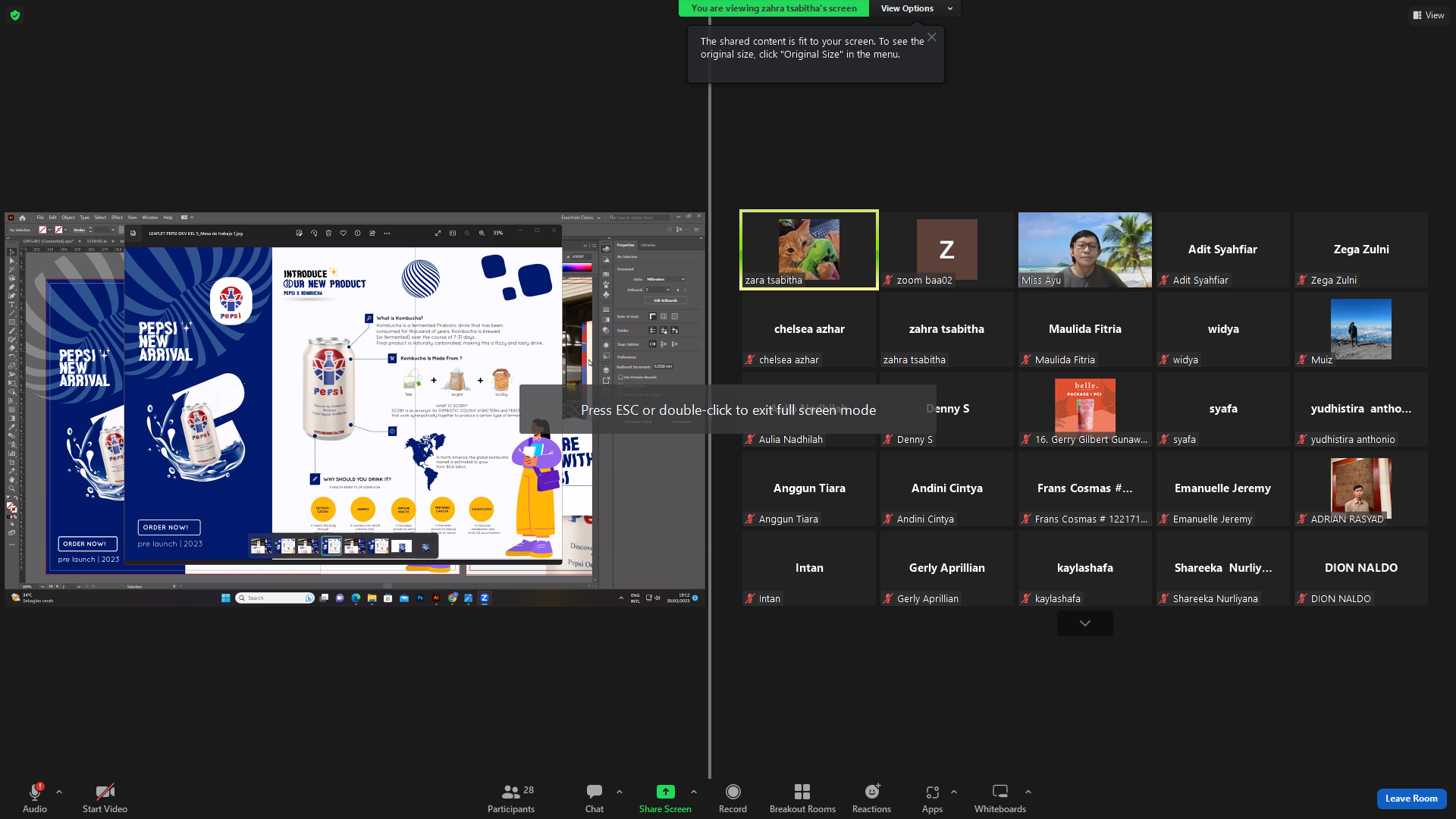
Task: Click the Delete trash icon in Photos
Action: 328,234
